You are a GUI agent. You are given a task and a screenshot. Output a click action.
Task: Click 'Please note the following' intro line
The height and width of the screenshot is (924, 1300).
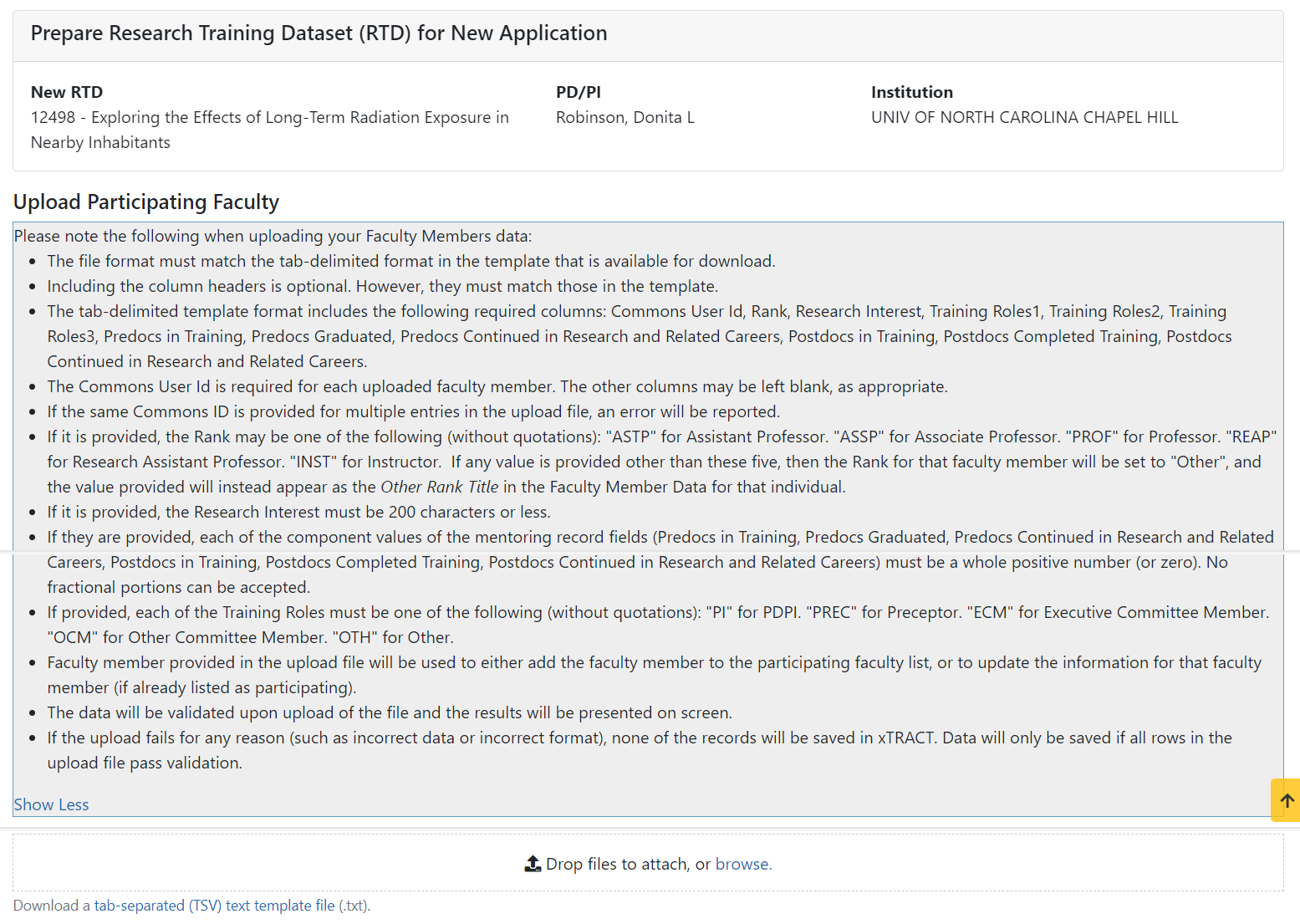click(273, 237)
